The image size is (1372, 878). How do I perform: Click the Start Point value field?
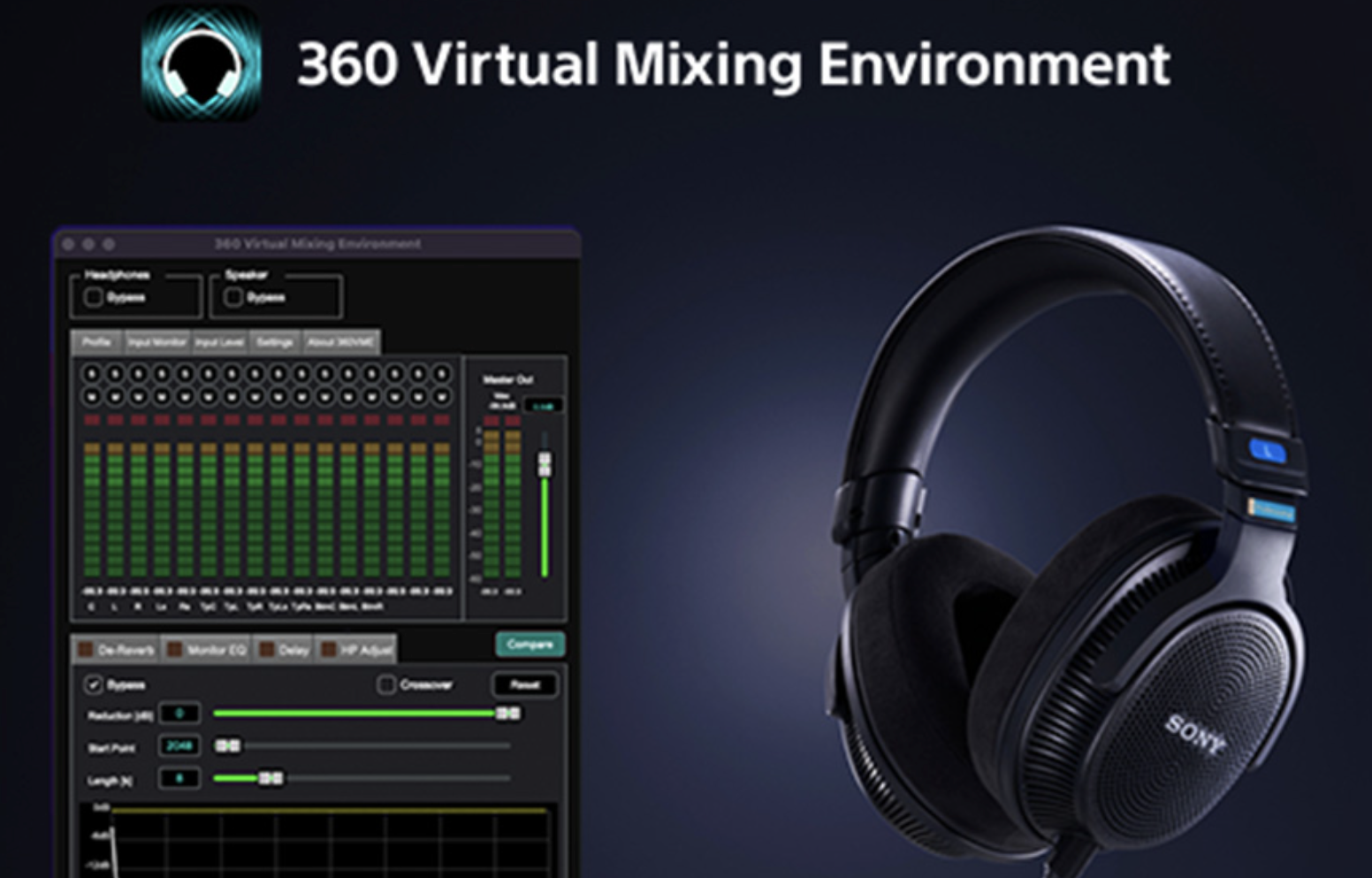pos(179,746)
